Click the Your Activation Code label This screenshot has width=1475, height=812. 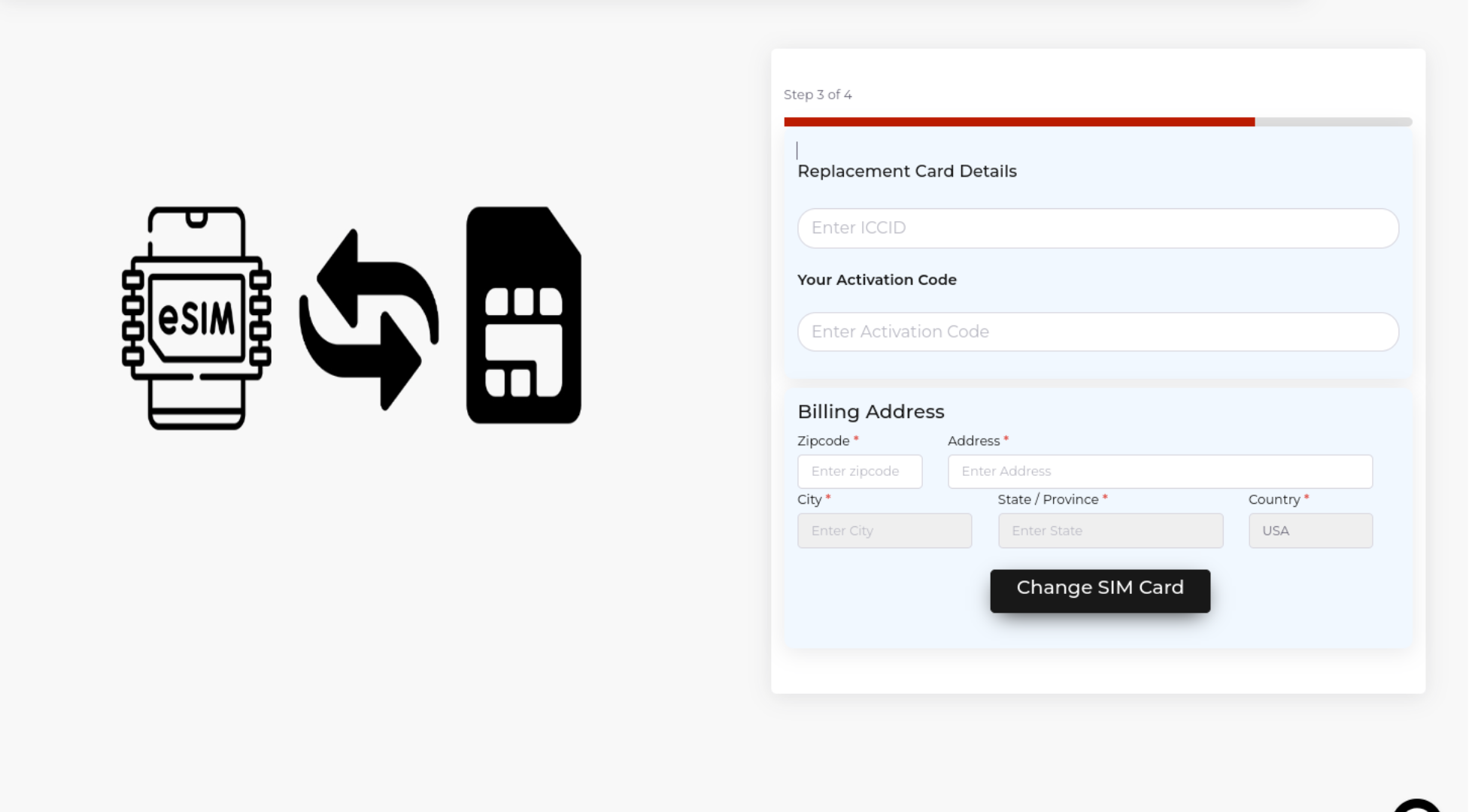(x=876, y=280)
